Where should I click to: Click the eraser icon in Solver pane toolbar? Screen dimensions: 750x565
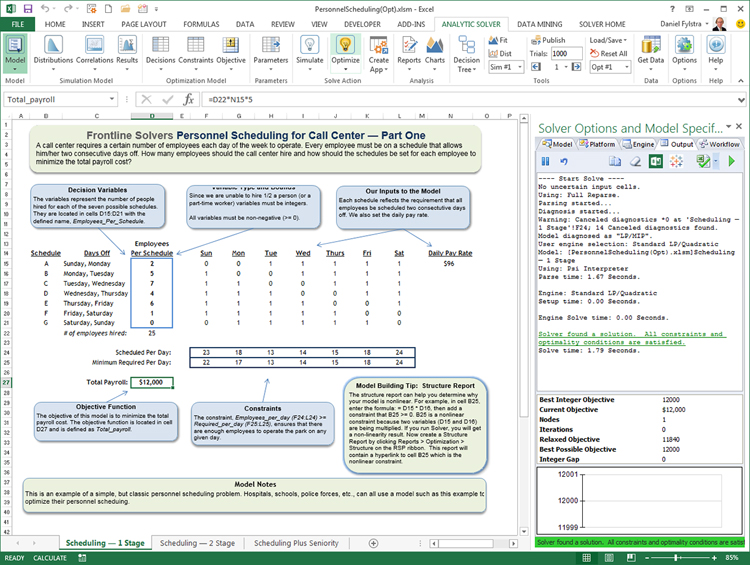tap(633, 161)
